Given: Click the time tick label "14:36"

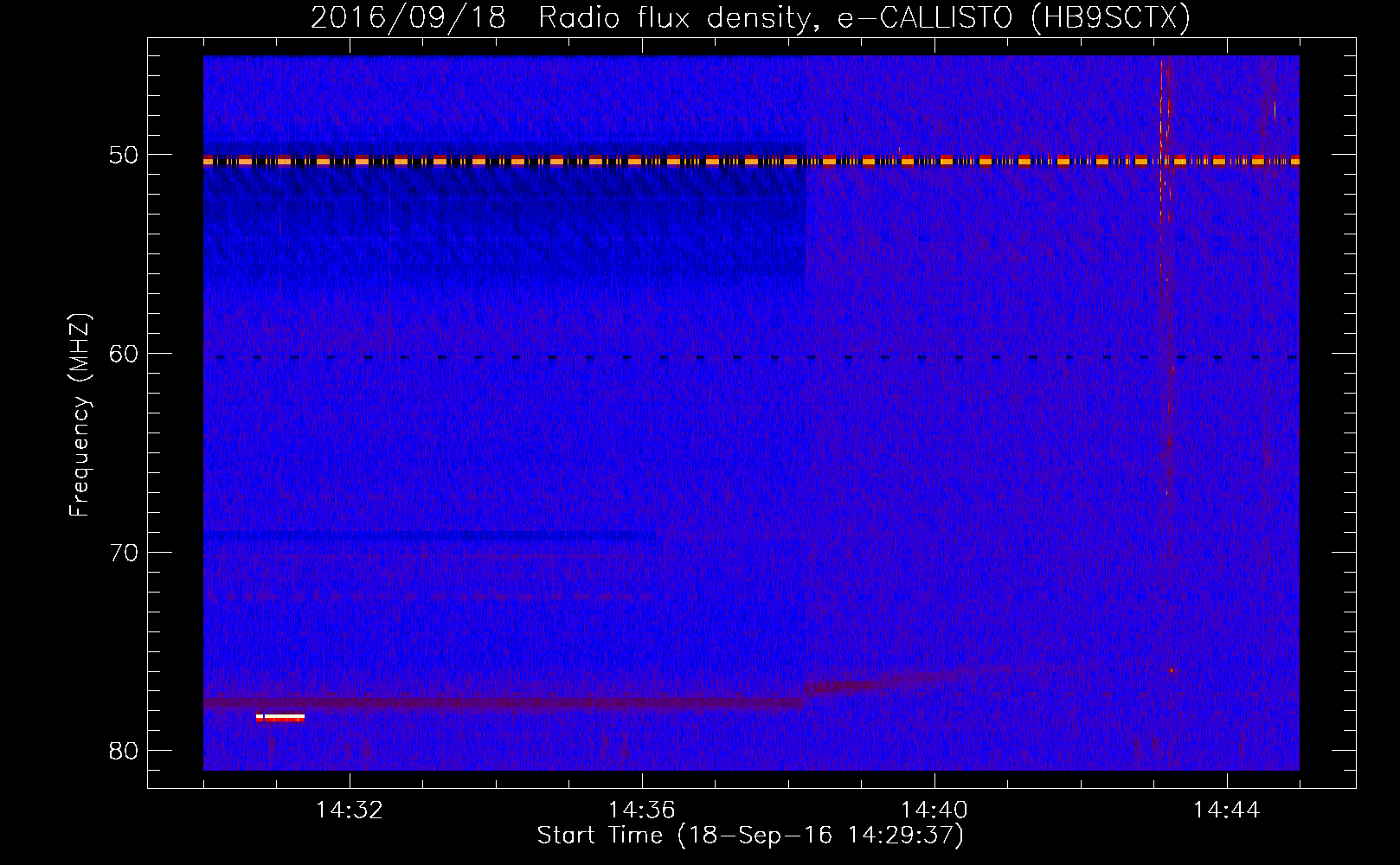Looking at the screenshot, I should (642, 811).
